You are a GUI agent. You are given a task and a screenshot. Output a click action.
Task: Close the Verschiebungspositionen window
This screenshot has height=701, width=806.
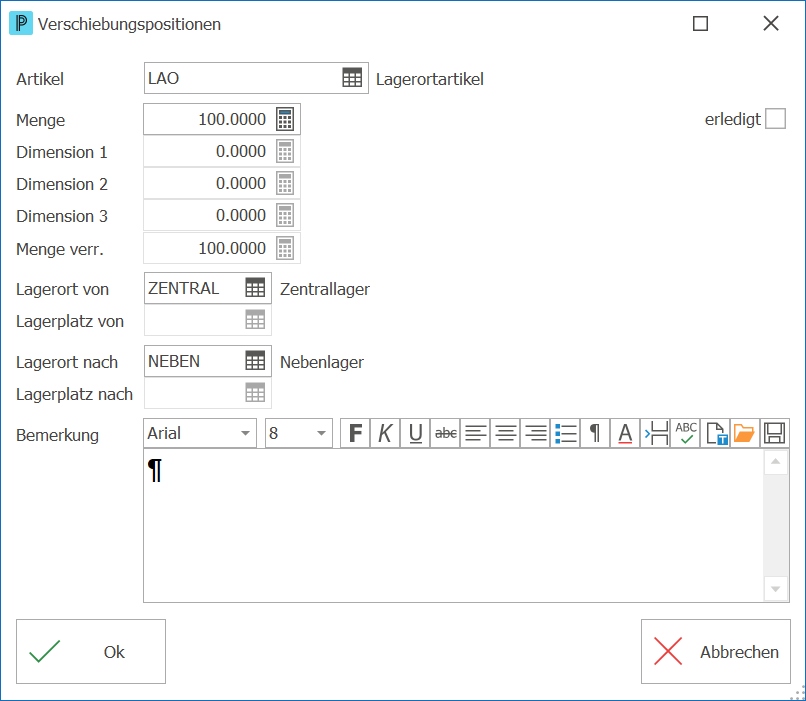[771, 23]
